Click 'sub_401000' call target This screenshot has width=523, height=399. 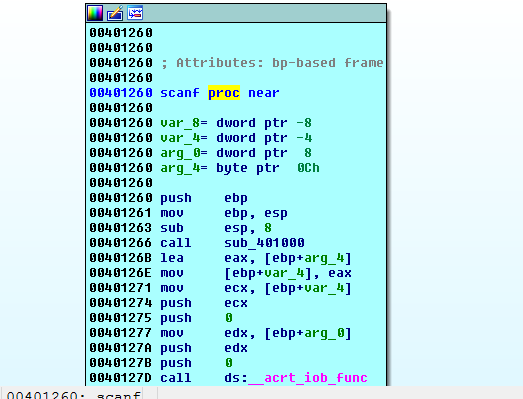coord(264,243)
